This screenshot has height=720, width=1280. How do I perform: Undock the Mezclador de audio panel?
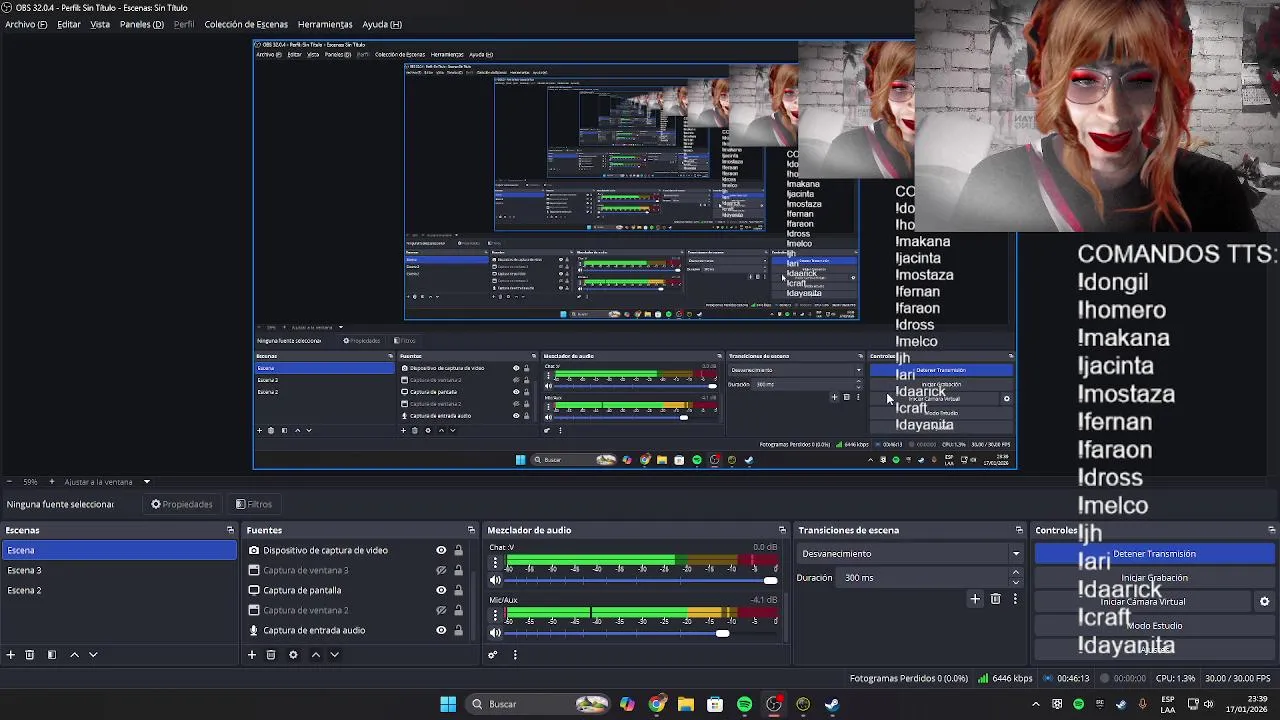coord(782,530)
